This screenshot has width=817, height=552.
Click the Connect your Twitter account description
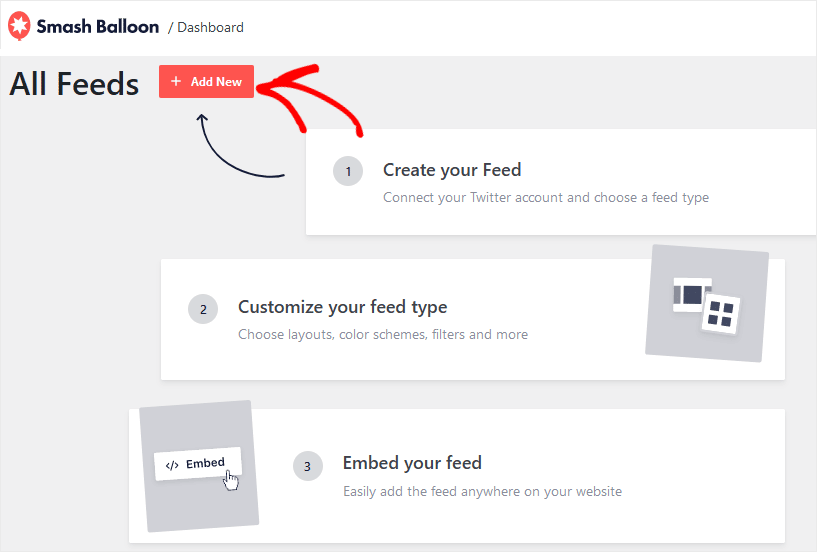tap(545, 197)
